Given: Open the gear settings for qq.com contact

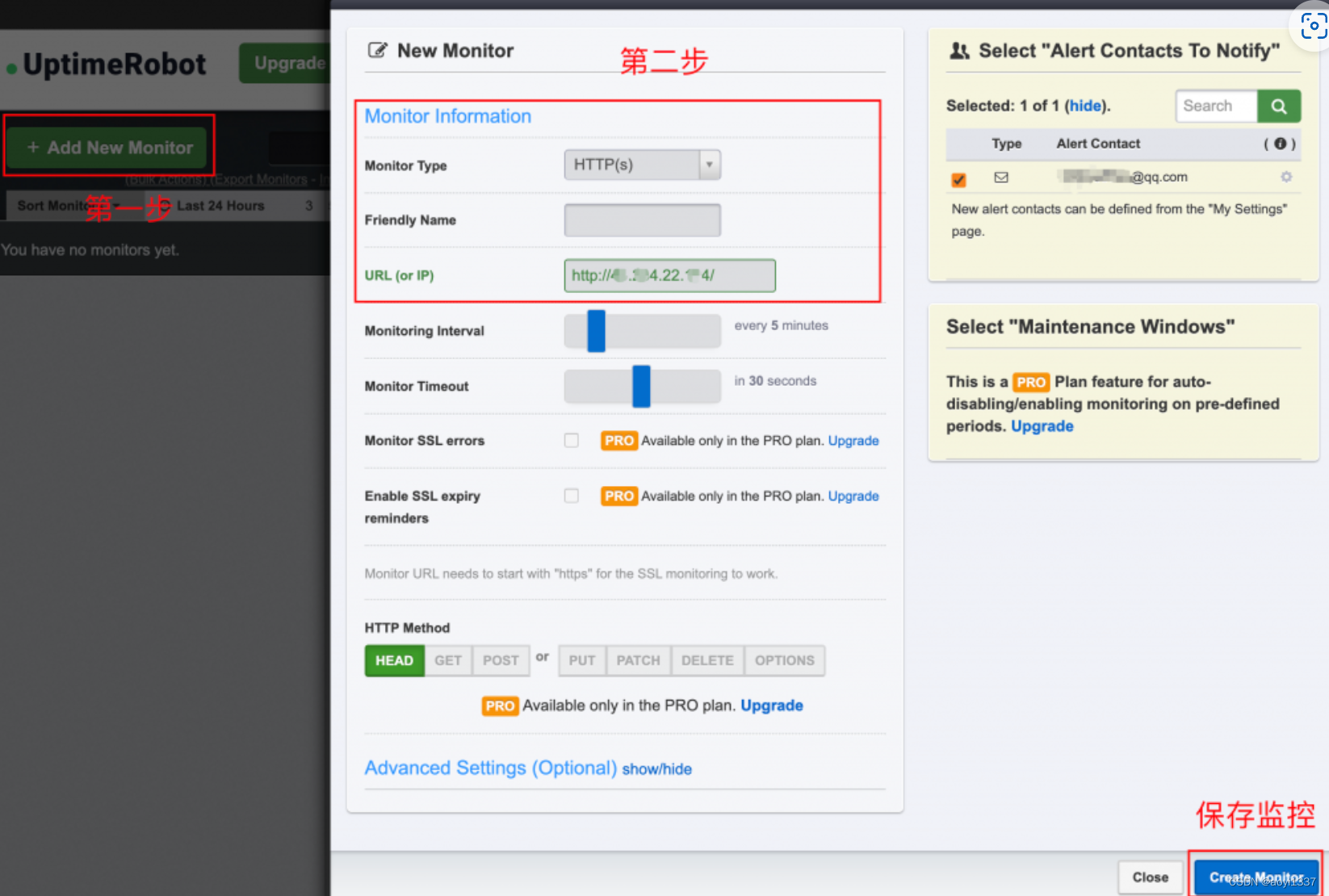Looking at the screenshot, I should (1286, 177).
